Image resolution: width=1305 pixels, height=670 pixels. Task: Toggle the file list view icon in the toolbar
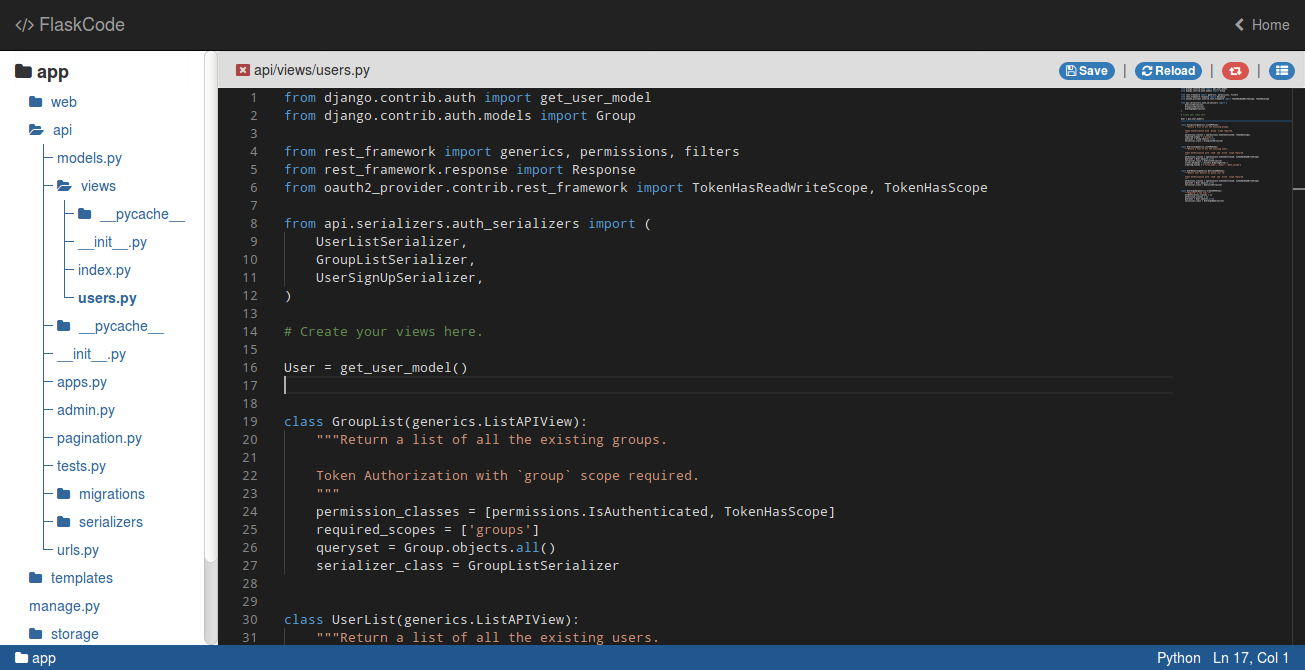[1282, 70]
